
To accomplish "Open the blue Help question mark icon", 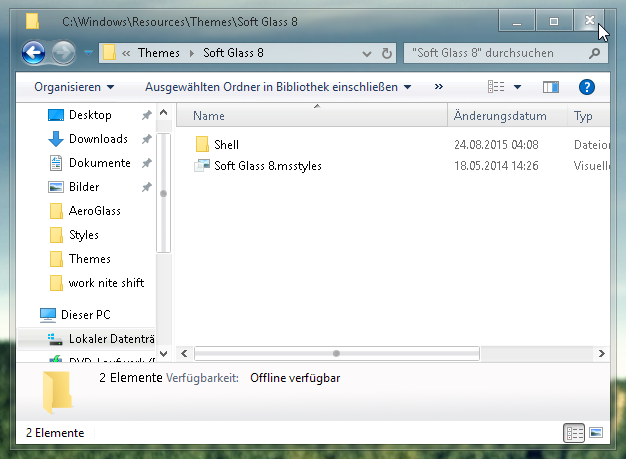I will click(x=587, y=88).
